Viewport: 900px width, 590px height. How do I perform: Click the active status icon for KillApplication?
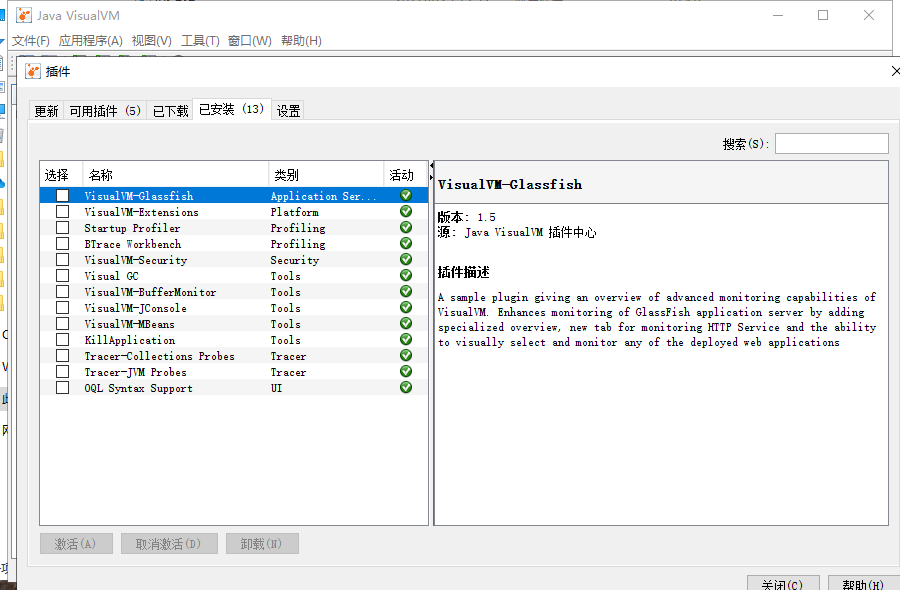click(406, 339)
